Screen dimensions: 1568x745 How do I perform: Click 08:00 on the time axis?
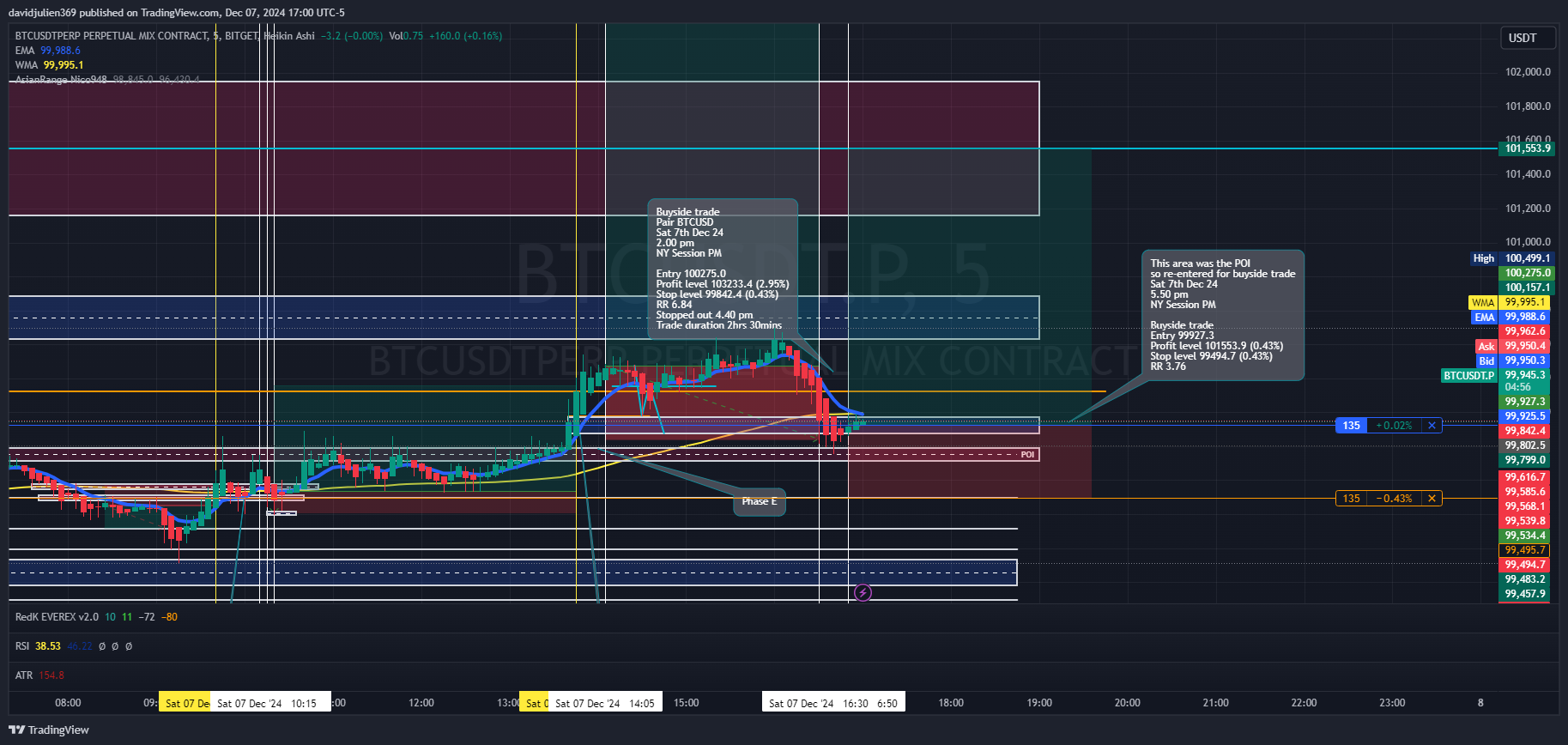(68, 703)
